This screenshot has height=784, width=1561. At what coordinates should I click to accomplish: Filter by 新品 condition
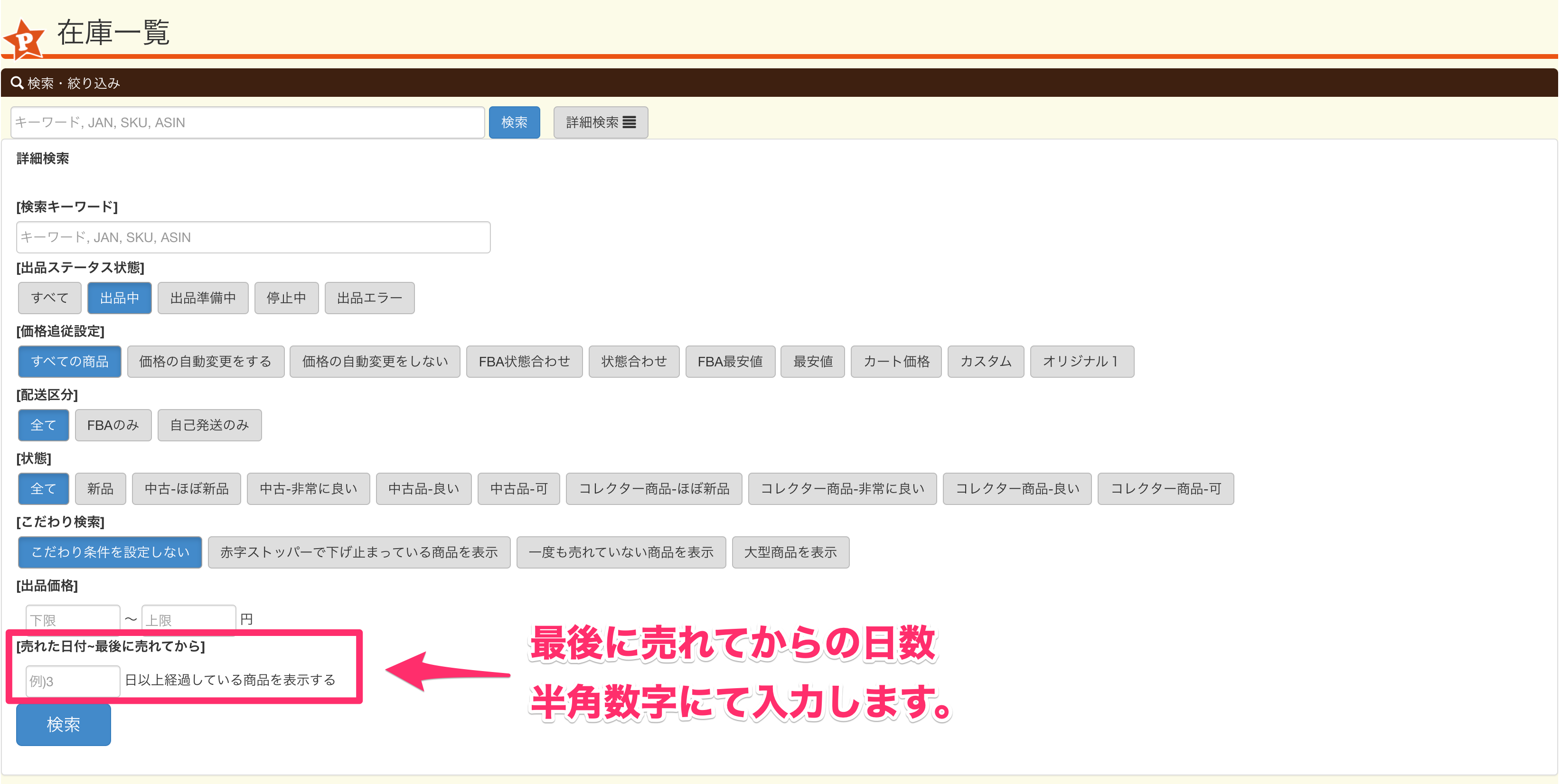[x=101, y=489]
